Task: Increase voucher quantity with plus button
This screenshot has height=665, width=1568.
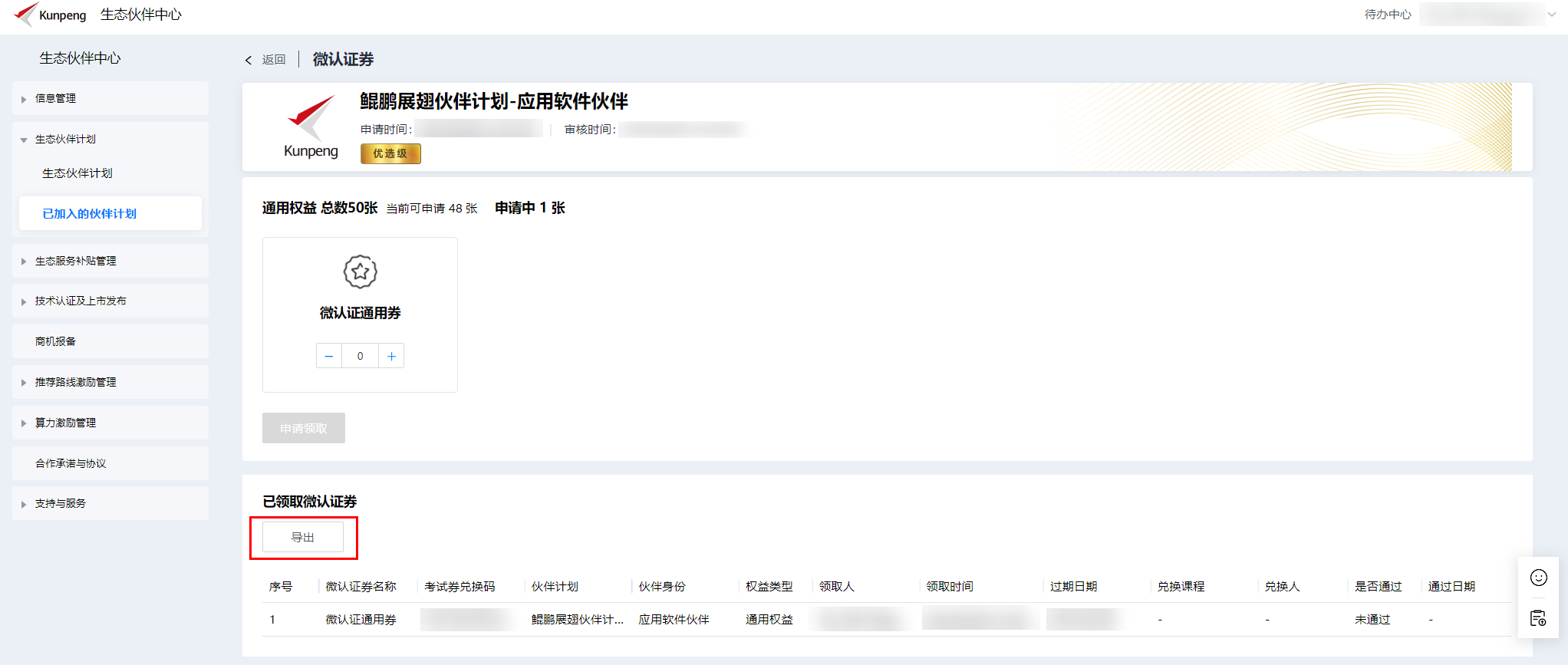Action: tap(391, 356)
